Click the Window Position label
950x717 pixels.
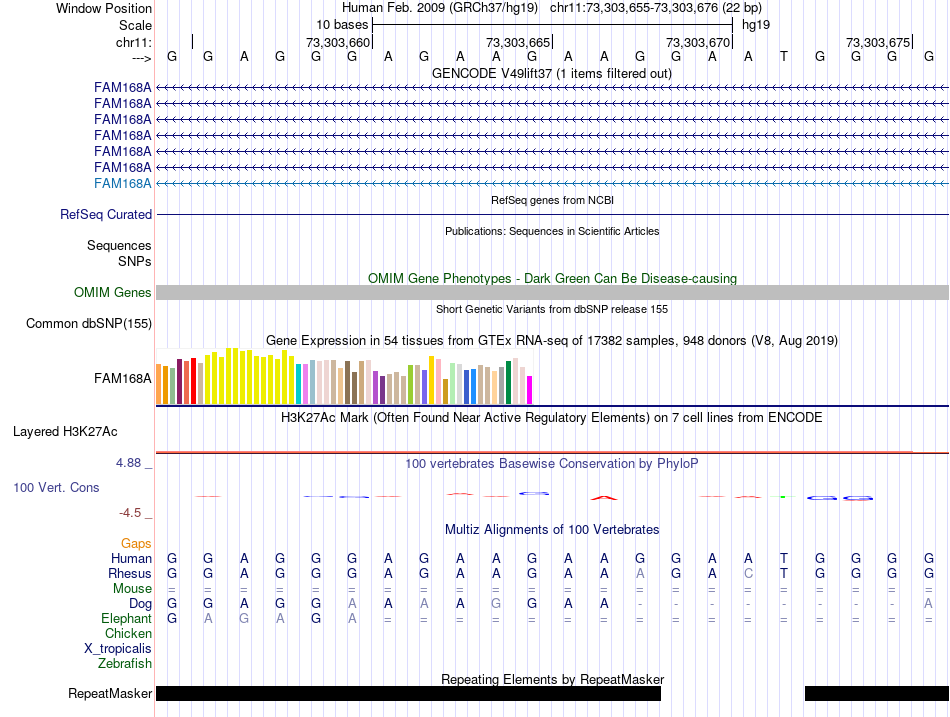tap(104, 8)
